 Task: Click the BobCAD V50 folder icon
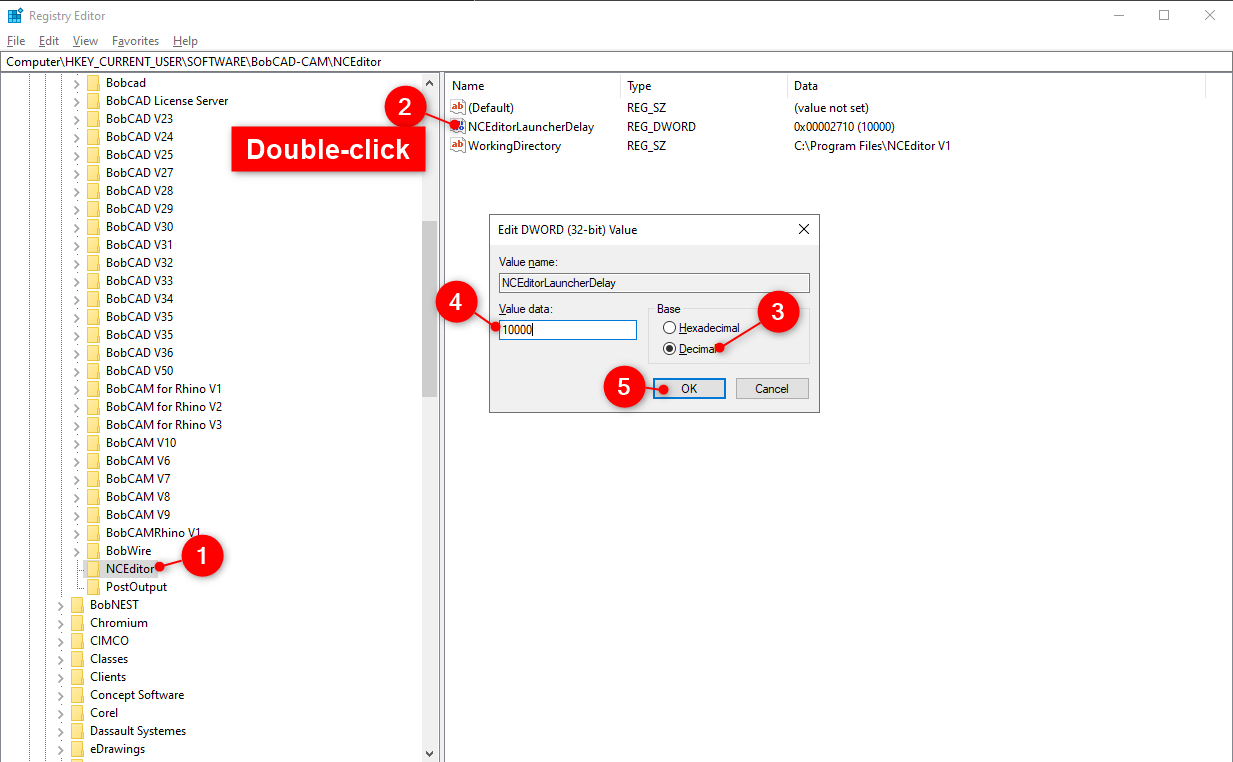[x=93, y=371]
